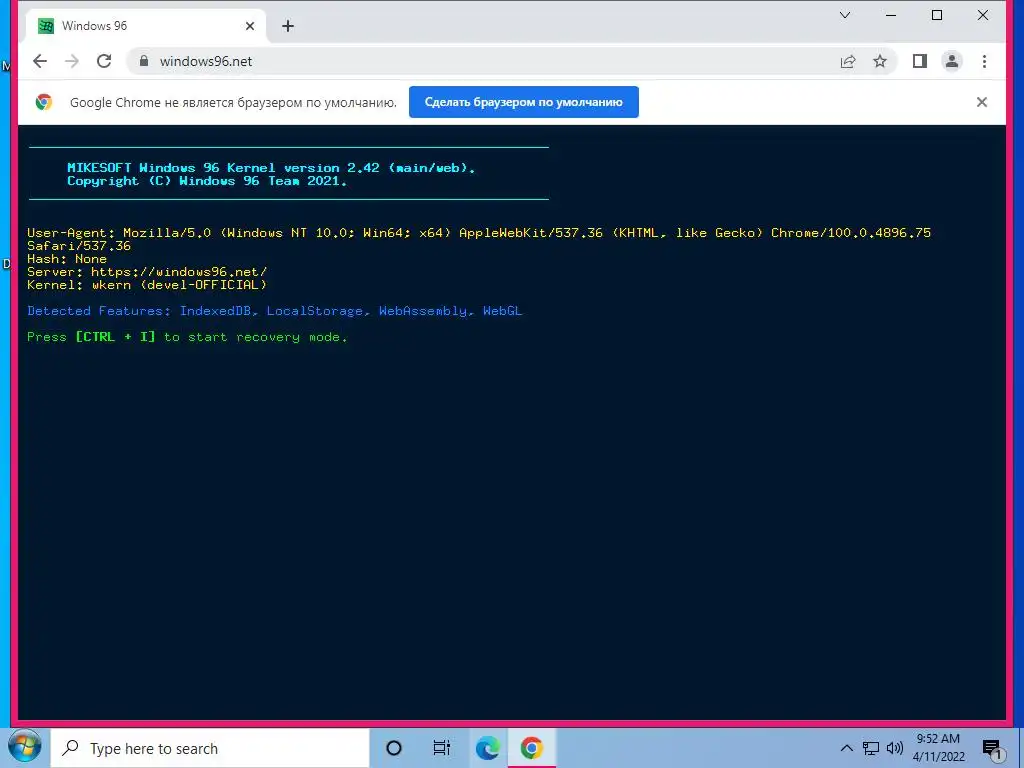The width and height of the screenshot is (1024, 768).
Task: Open the Chrome profile avatar
Action: click(x=952, y=61)
